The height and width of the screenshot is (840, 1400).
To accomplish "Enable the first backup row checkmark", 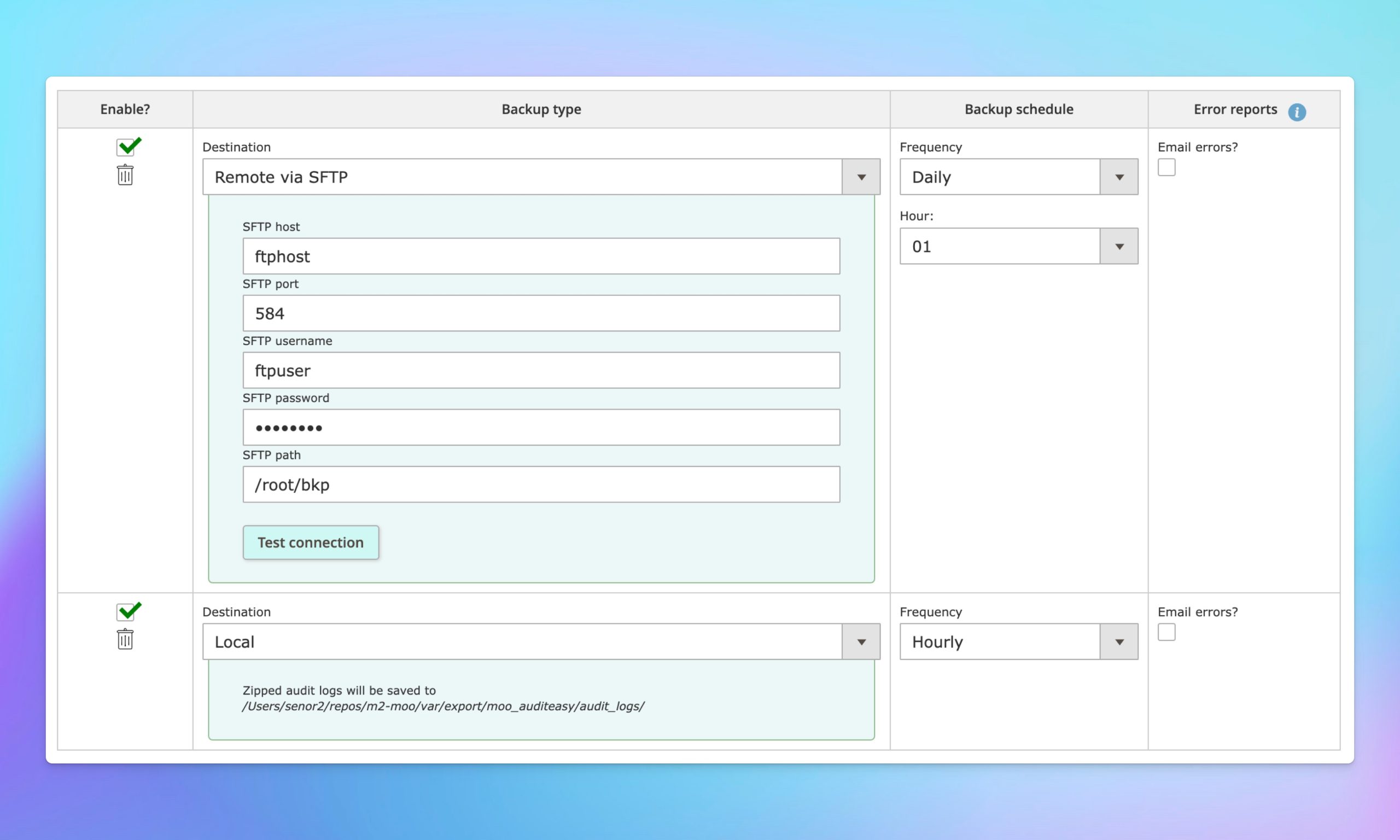I will [126, 147].
